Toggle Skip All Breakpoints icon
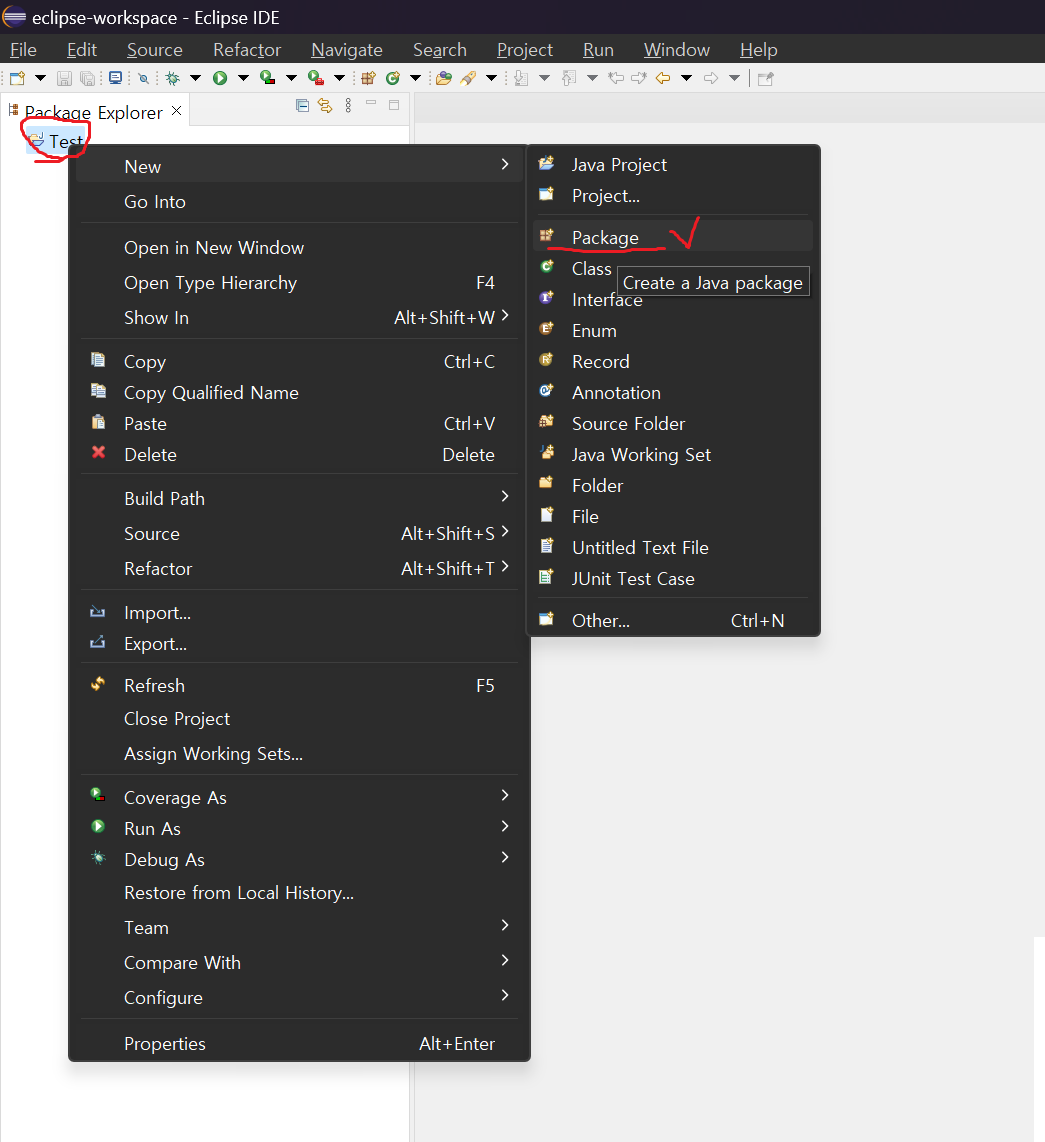Viewport: 1045px width, 1142px height. pyautogui.click(x=143, y=78)
